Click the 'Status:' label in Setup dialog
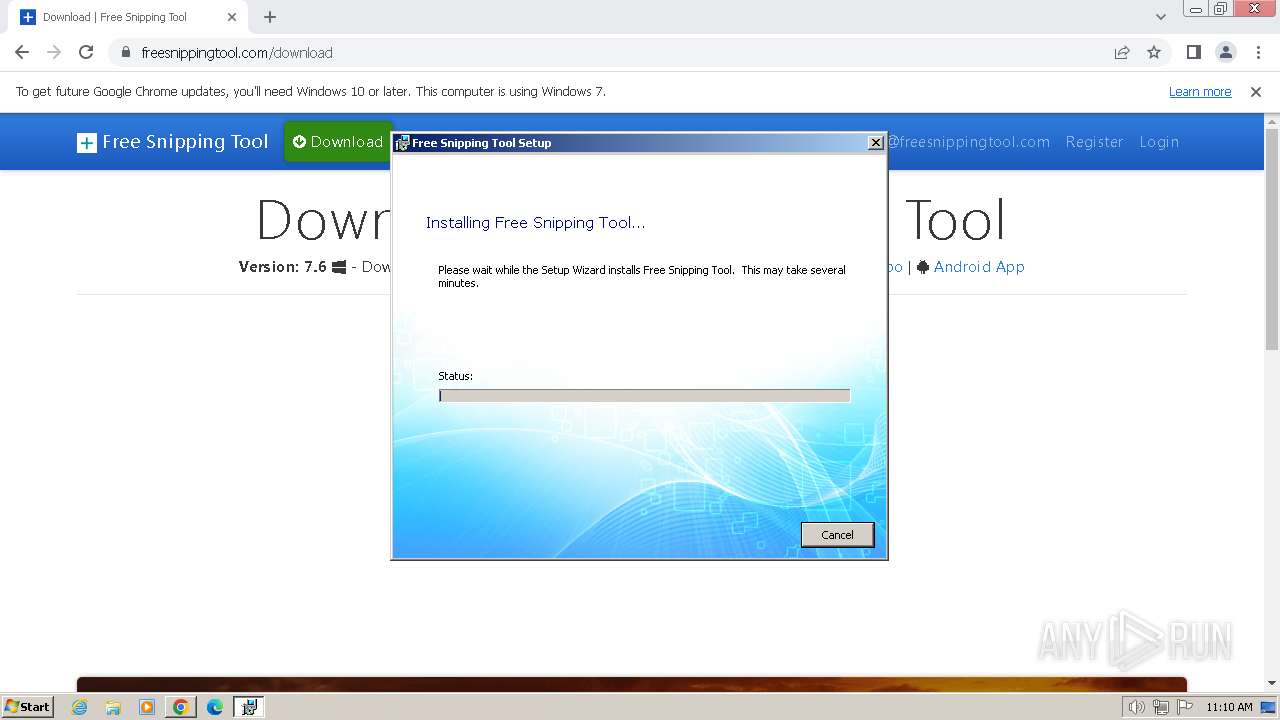Screen dimensions: 1280x720 (455, 376)
